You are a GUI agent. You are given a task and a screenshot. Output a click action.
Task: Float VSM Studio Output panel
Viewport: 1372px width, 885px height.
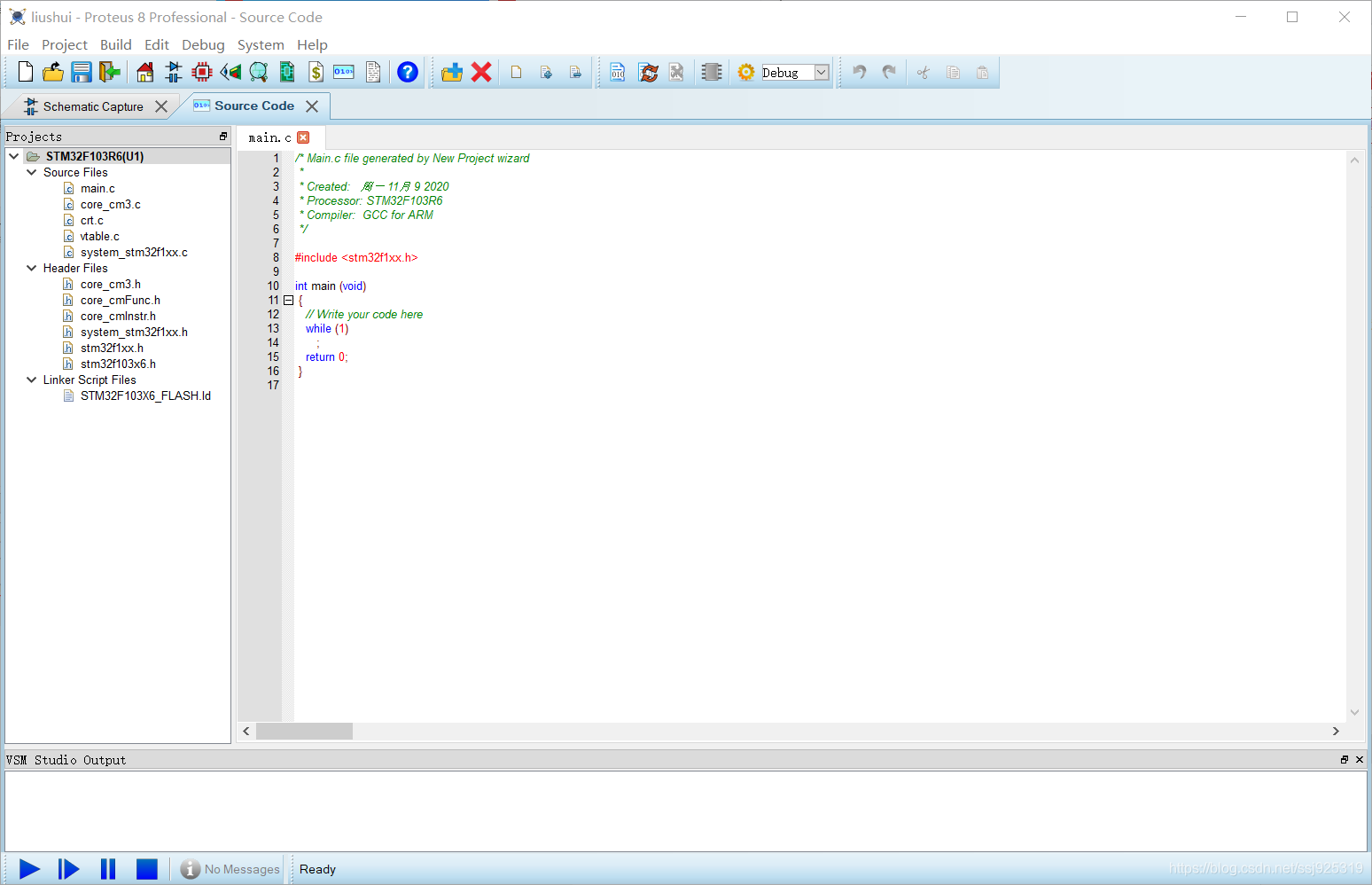pyautogui.click(x=1345, y=760)
